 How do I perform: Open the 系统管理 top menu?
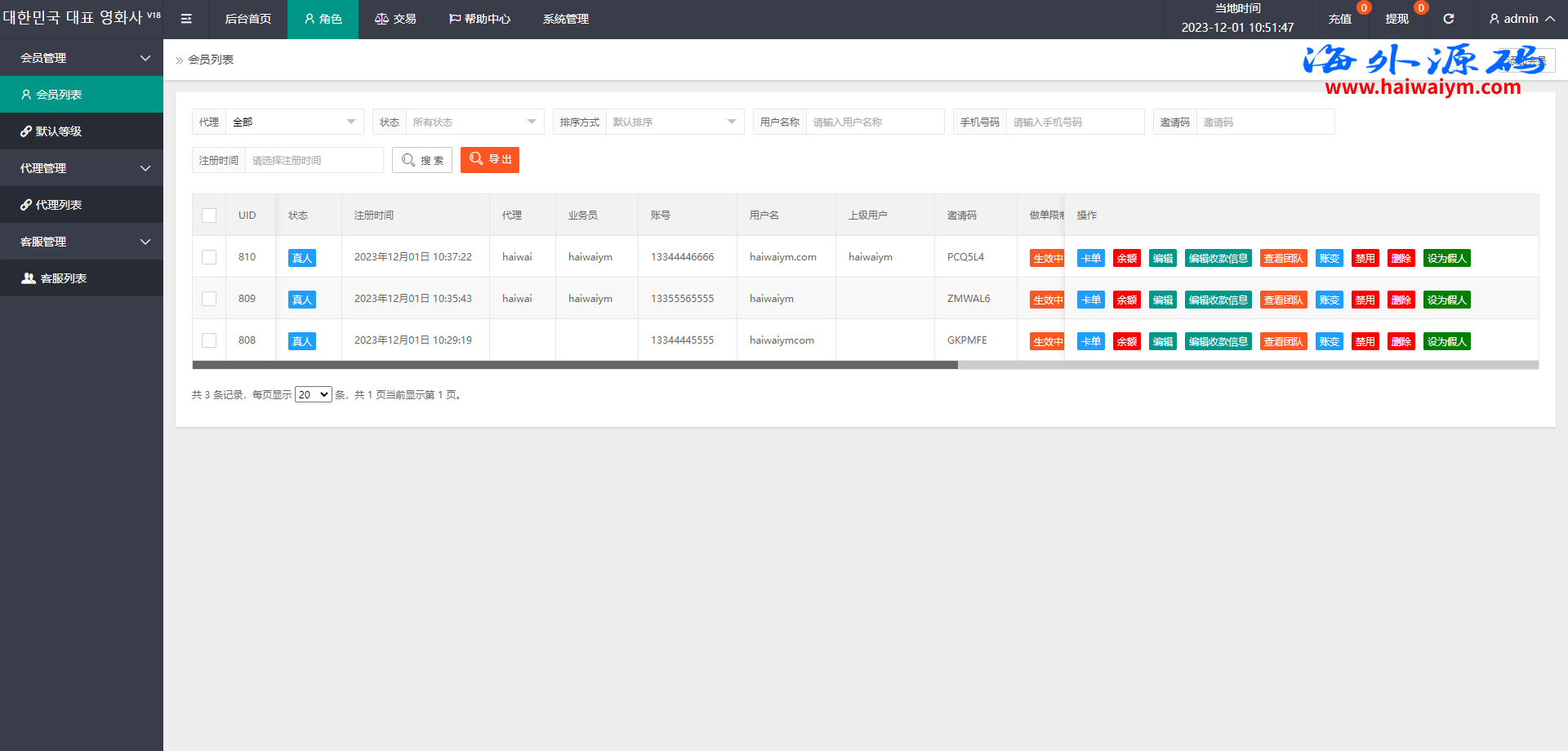coord(566,19)
